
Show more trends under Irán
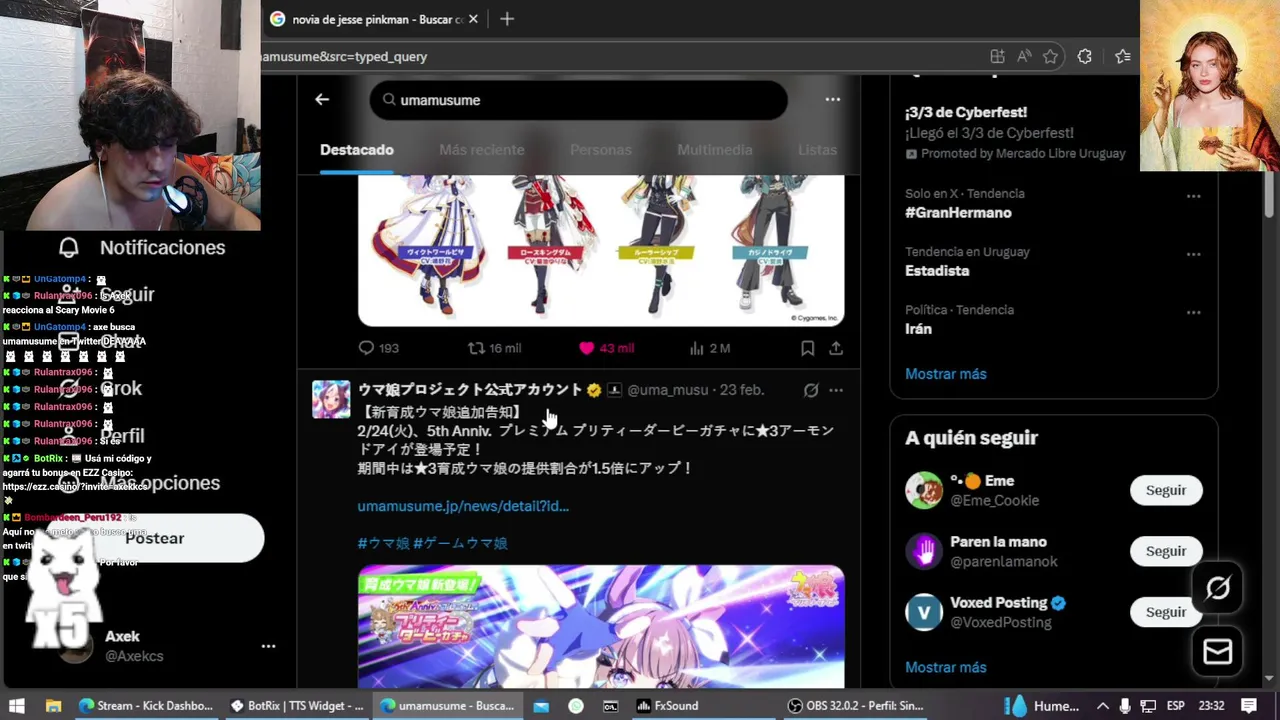[x=945, y=374]
